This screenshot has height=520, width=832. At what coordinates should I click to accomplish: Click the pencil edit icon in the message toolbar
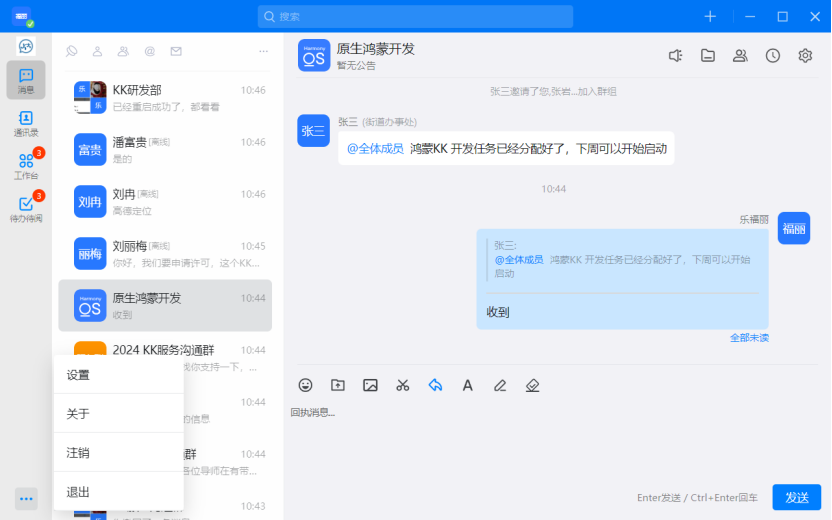pos(500,385)
